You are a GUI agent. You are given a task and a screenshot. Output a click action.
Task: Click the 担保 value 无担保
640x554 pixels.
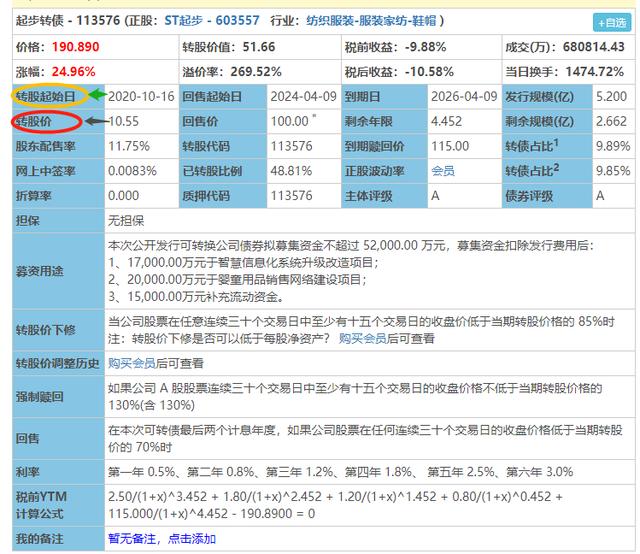(x=126, y=220)
